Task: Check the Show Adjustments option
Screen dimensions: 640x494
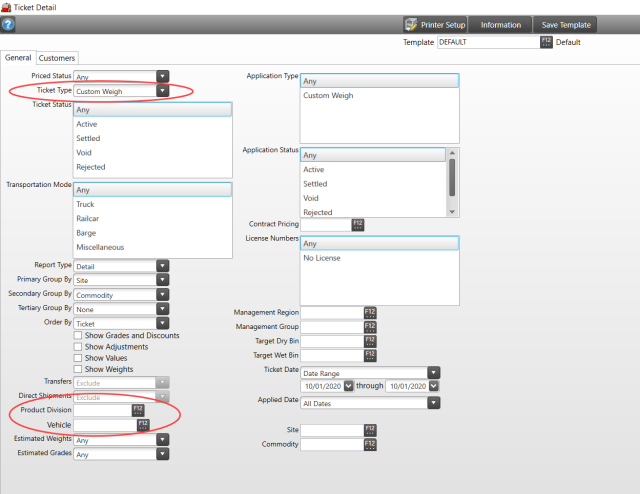Action: pyautogui.click(x=78, y=346)
